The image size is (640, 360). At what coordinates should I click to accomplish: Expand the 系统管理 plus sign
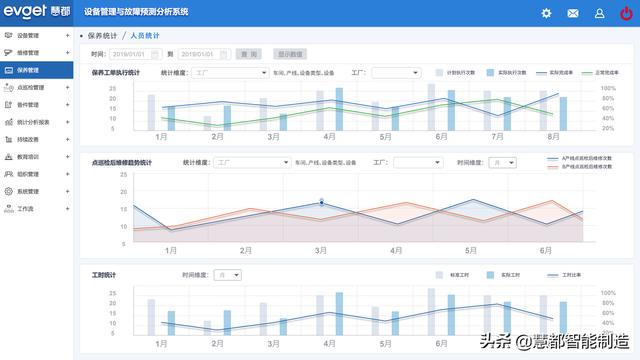[67, 191]
